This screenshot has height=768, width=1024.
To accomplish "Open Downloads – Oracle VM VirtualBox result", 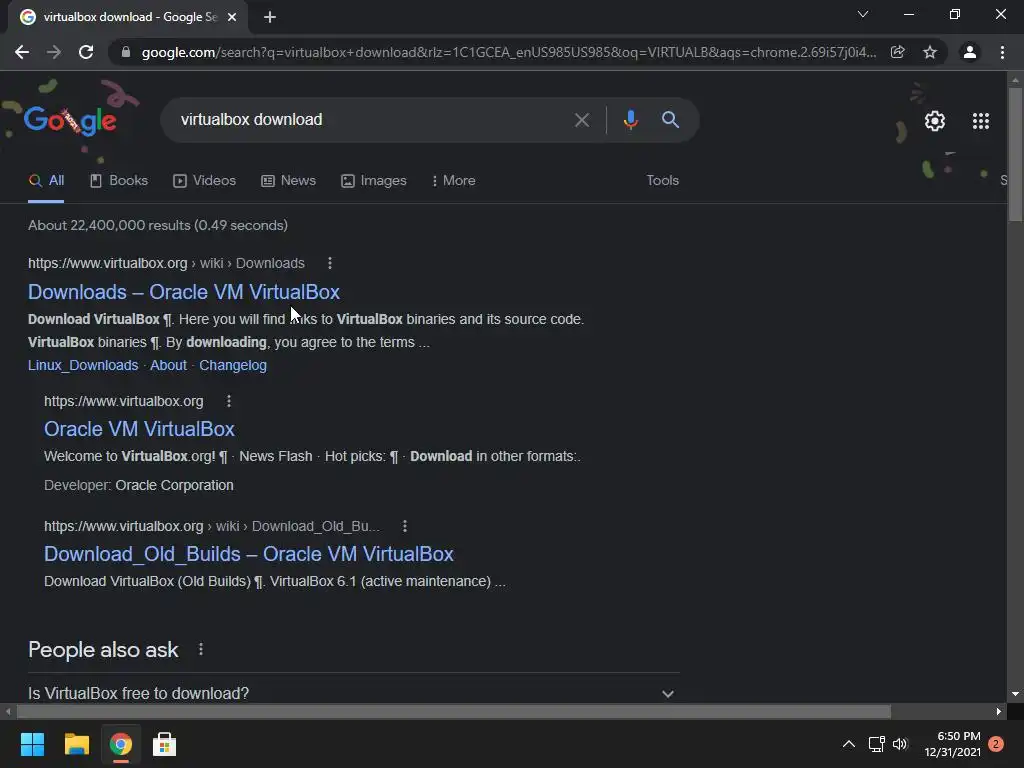I will pos(184,292).
